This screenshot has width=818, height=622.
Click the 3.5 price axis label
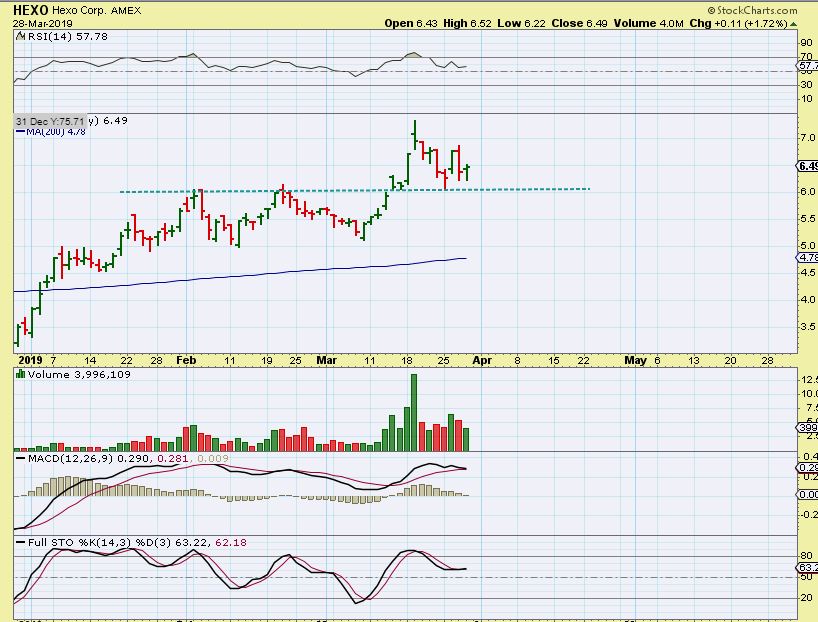click(x=808, y=327)
